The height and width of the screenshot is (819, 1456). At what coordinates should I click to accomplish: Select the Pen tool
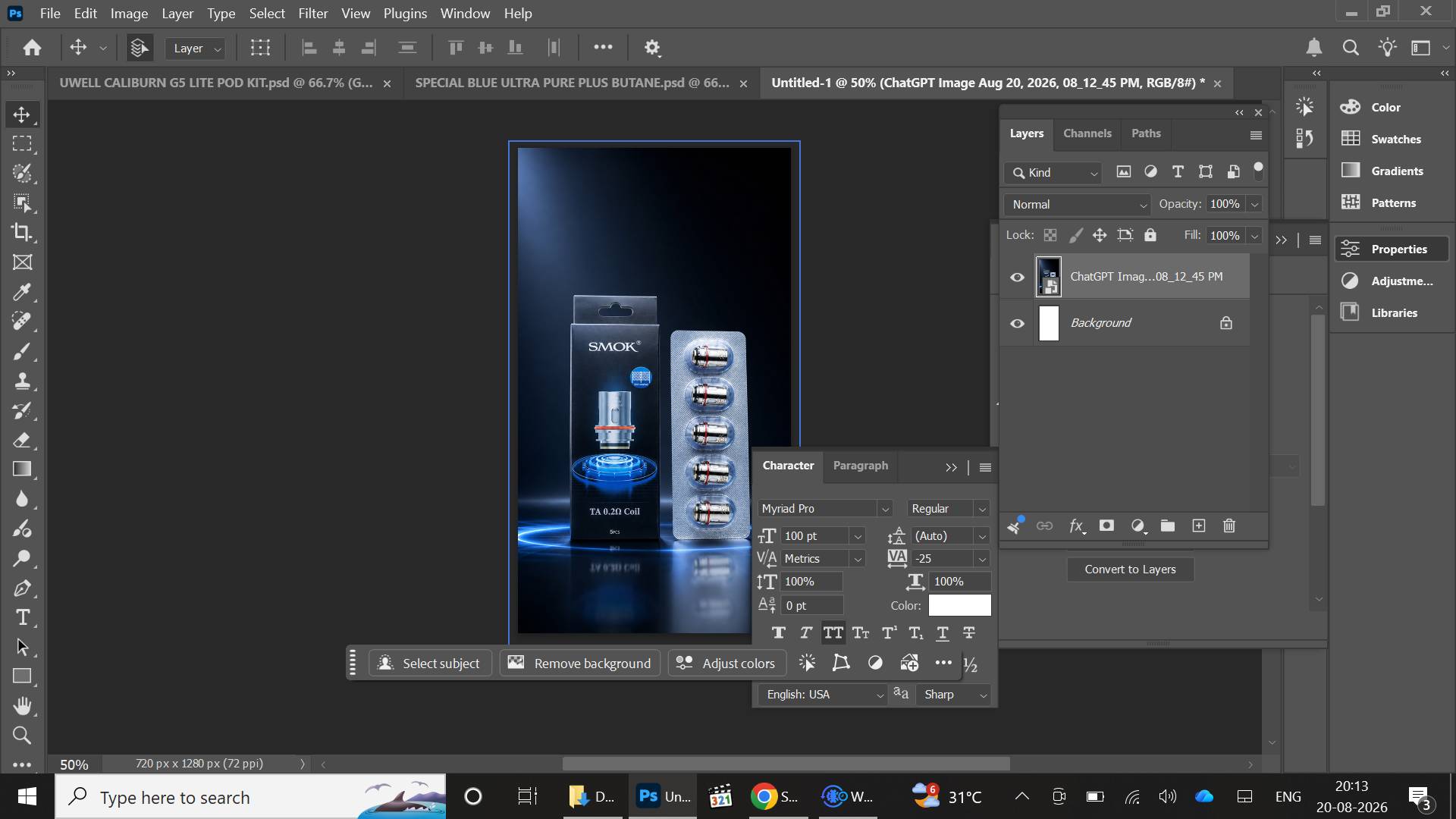22,588
